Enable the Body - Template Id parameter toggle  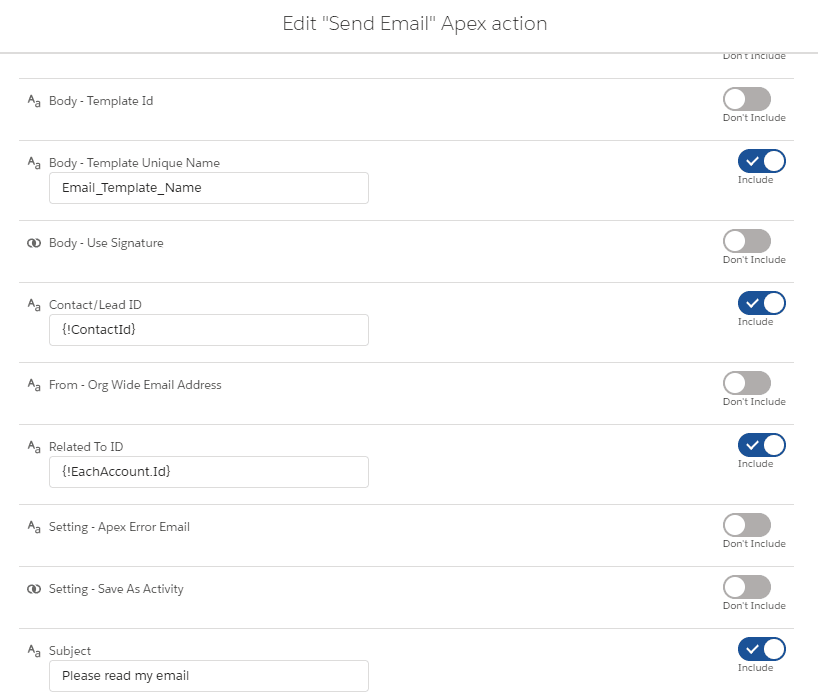click(753, 98)
